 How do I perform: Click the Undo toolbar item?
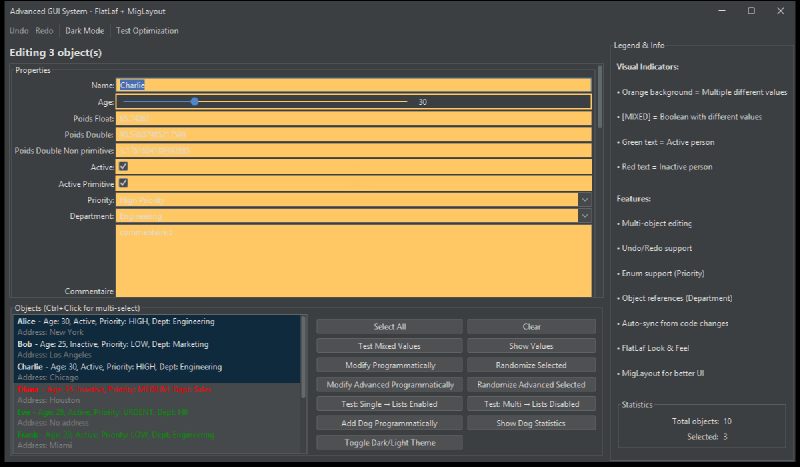point(19,31)
